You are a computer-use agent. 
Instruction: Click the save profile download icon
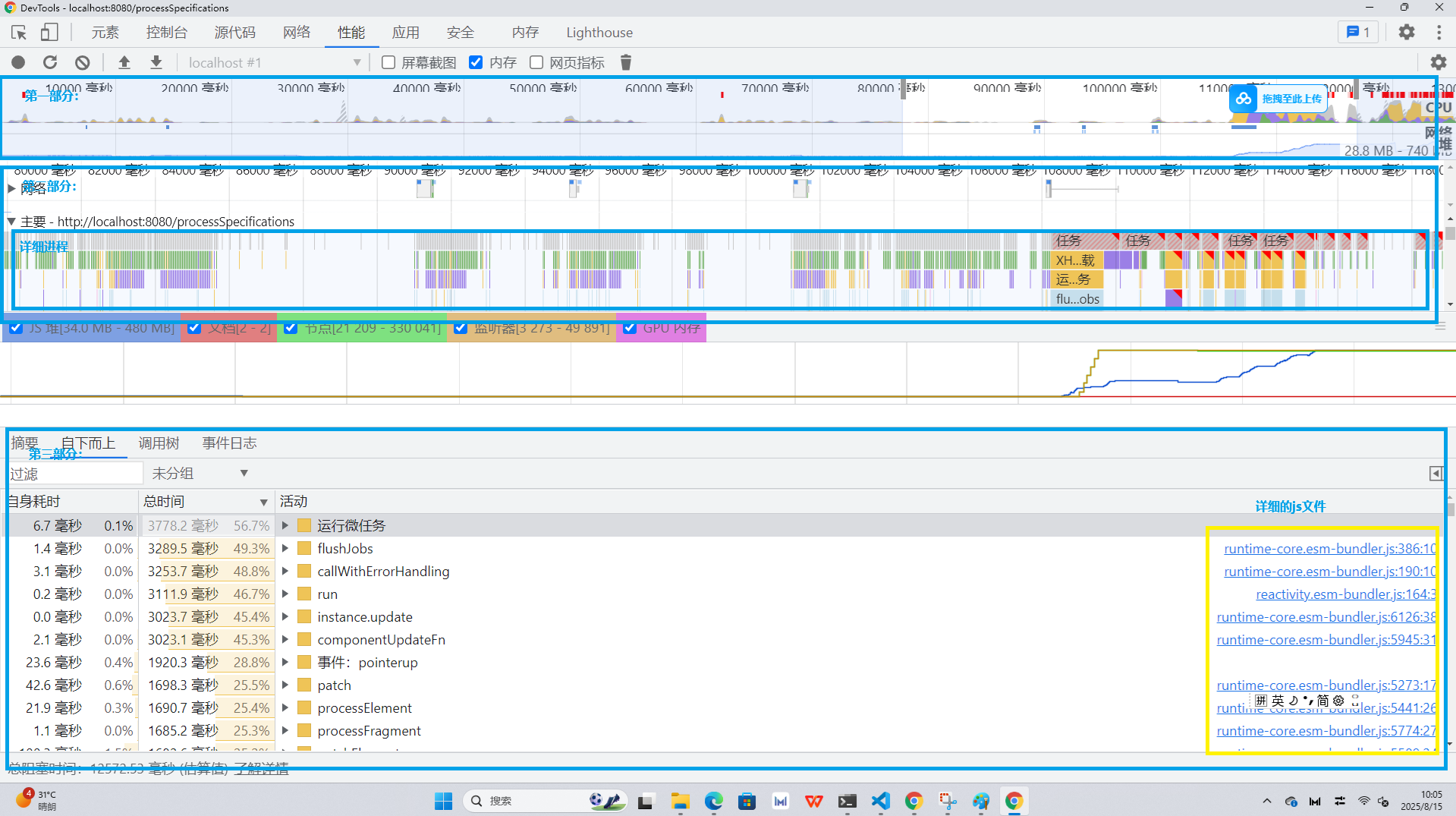[156, 63]
